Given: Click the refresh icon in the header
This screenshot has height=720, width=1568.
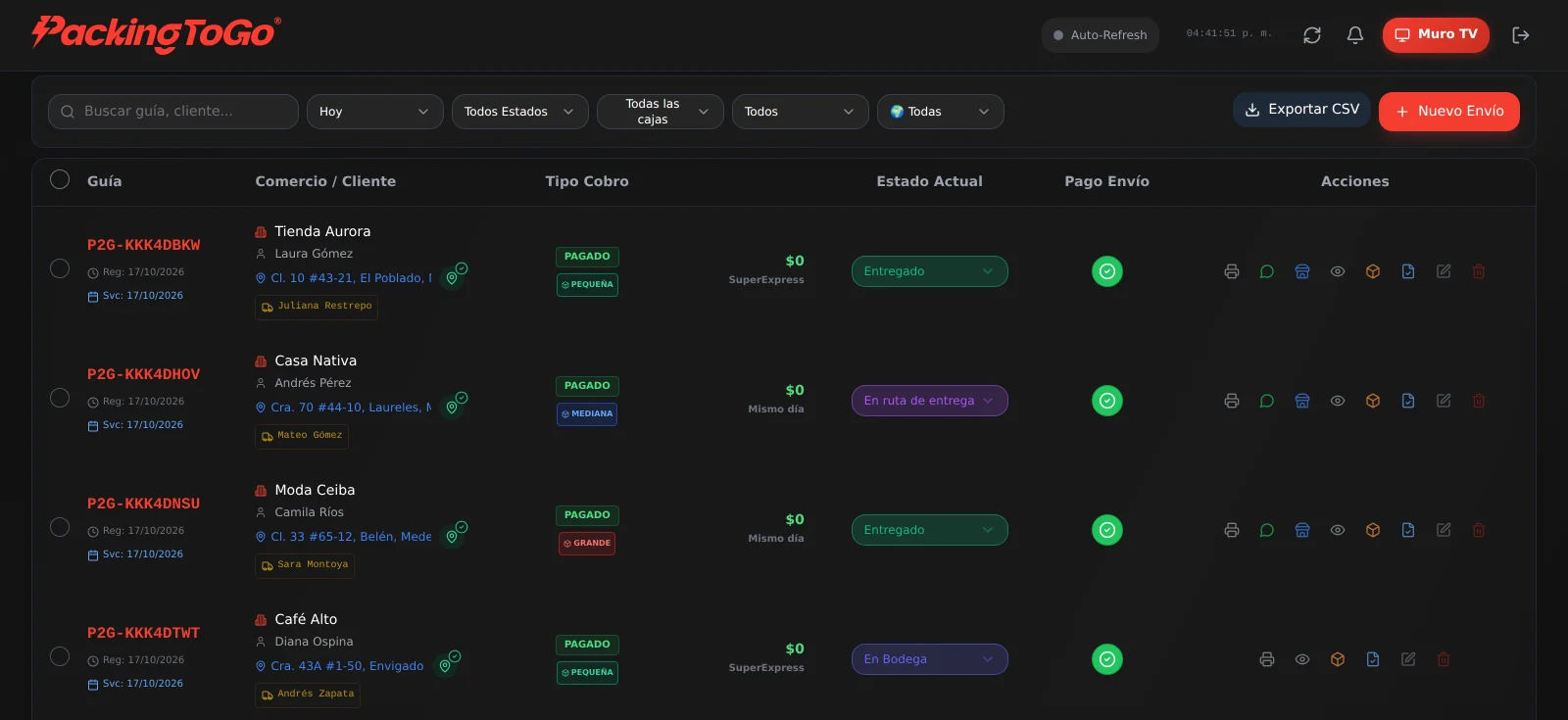Looking at the screenshot, I should point(1312,35).
